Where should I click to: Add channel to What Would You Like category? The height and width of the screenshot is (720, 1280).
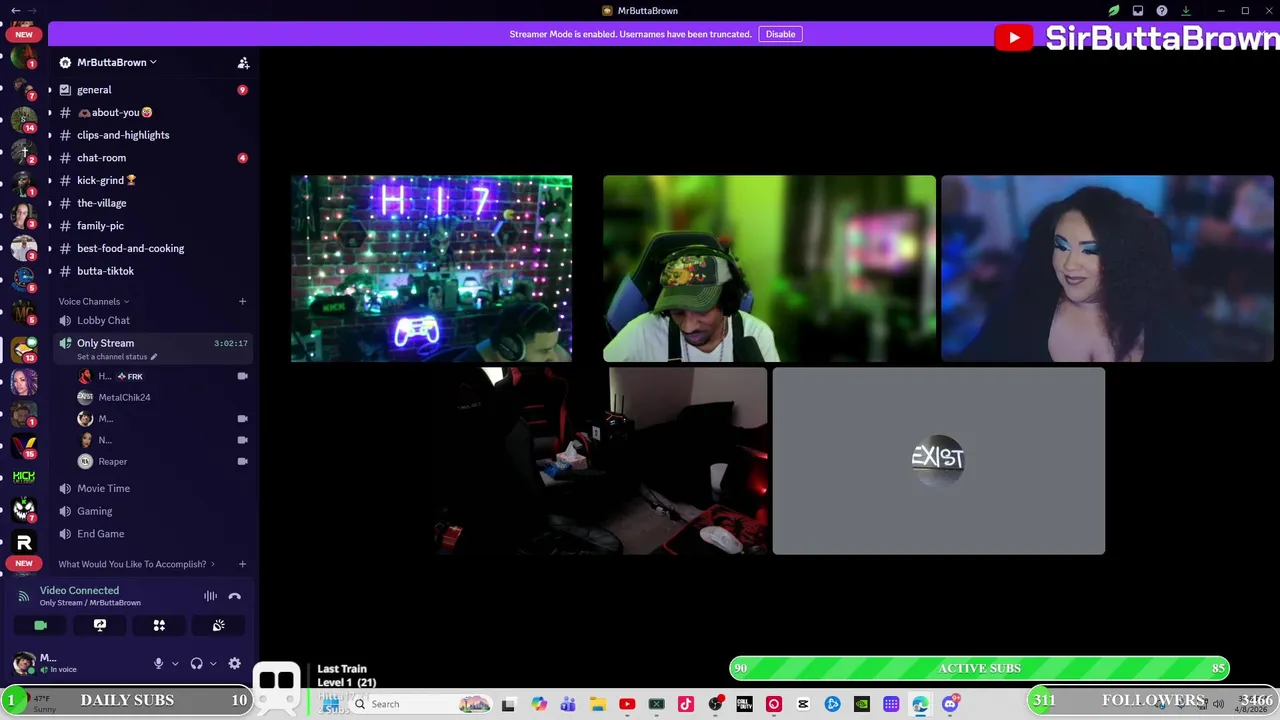click(242, 564)
